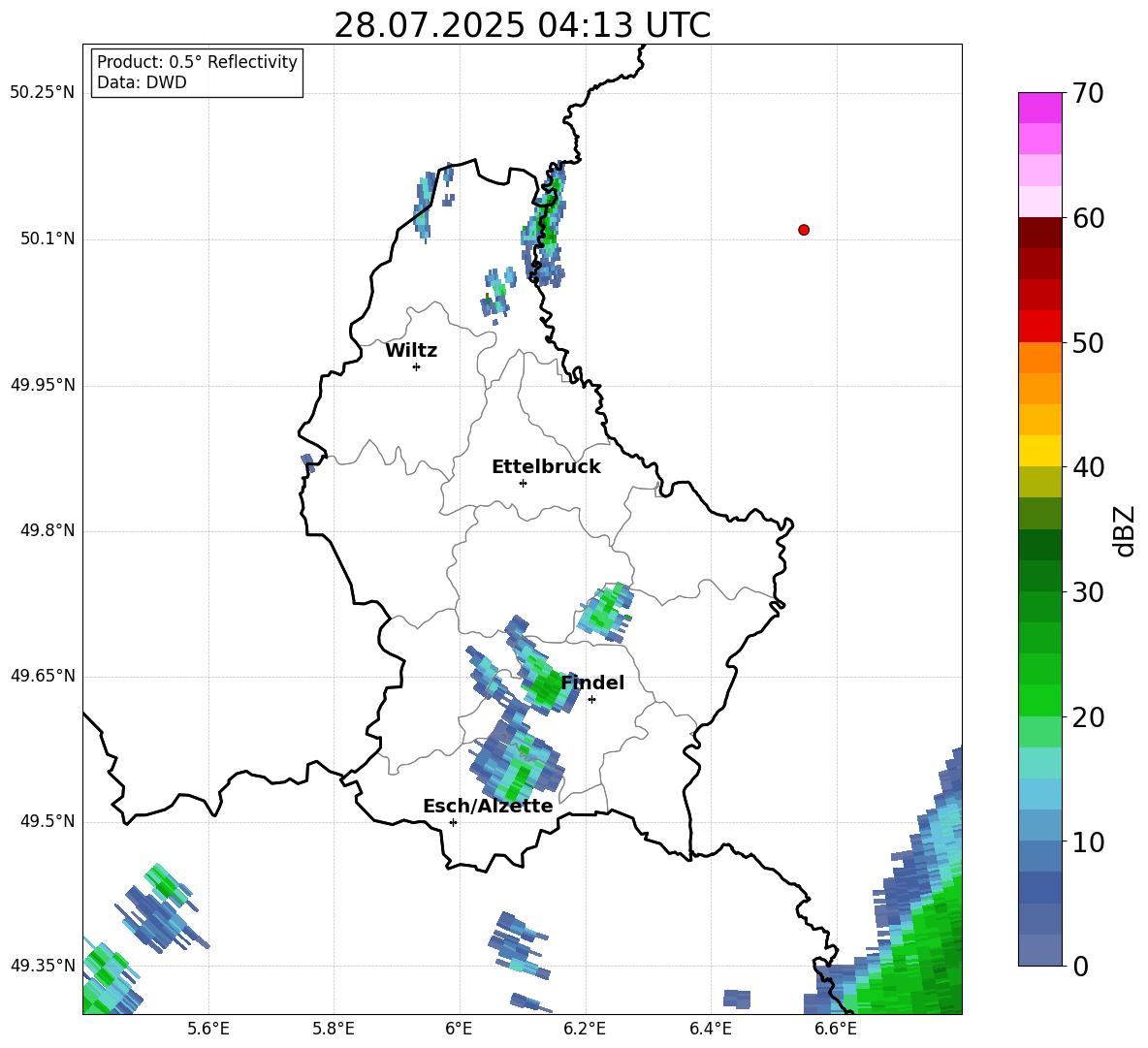The height and width of the screenshot is (1048, 1148).
Task: Click the 49.95°N latitude label
Action: (x=42, y=385)
